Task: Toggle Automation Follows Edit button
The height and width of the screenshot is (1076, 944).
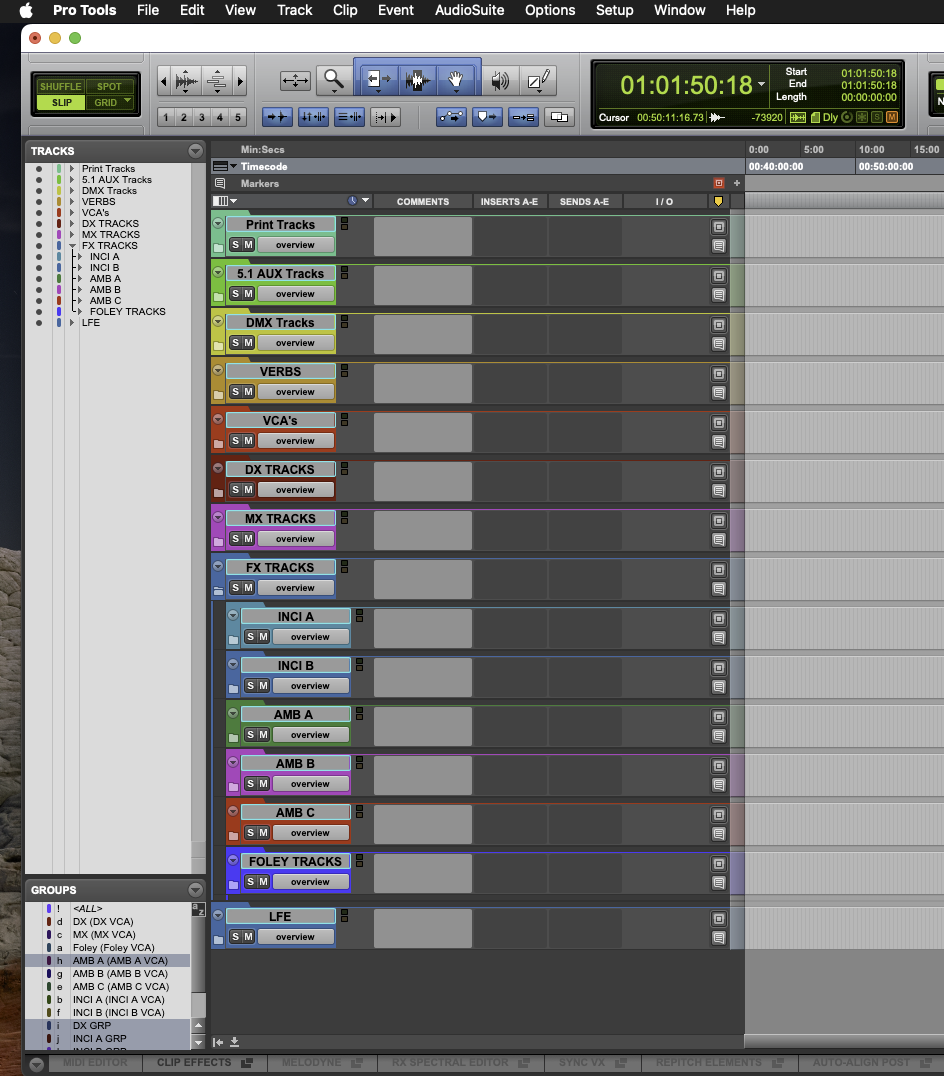Action: coord(451,117)
